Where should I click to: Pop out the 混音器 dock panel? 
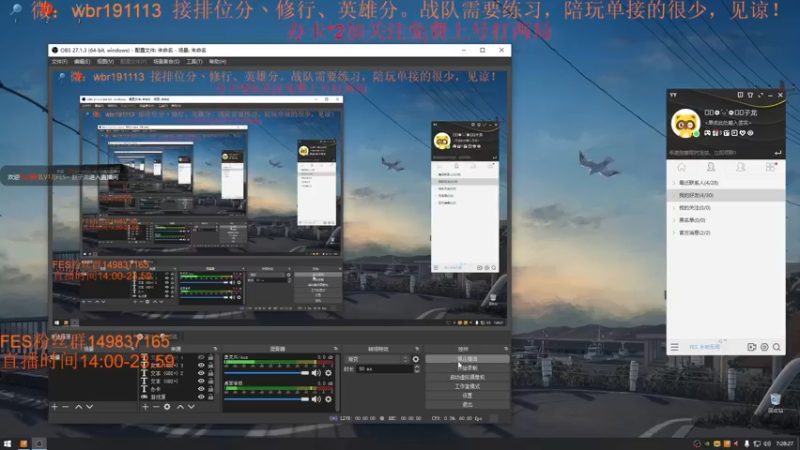pos(335,349)
